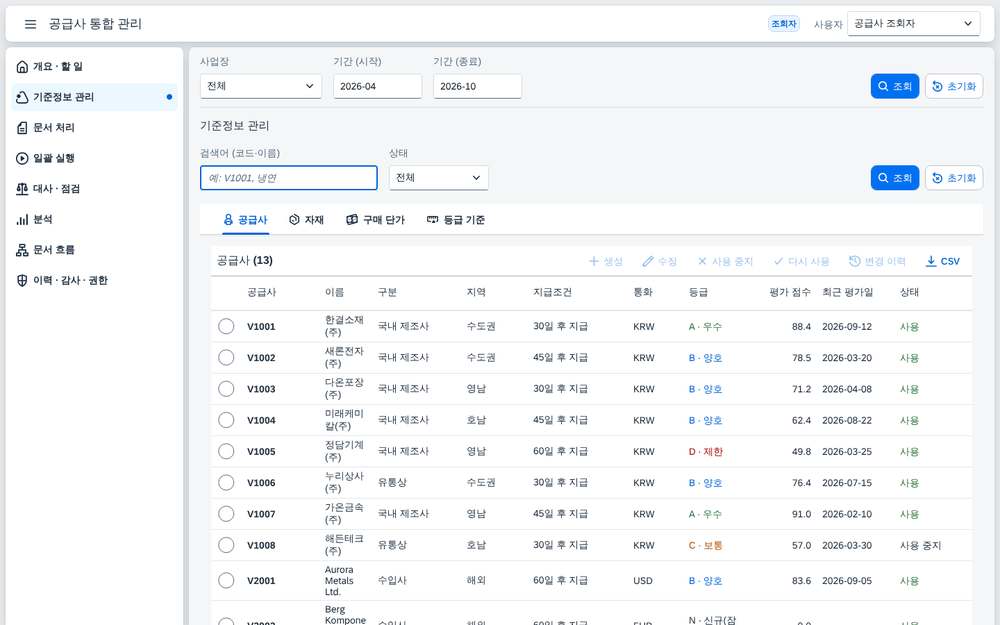Click 유통상 in the V1006 row

tap(392, 483)
